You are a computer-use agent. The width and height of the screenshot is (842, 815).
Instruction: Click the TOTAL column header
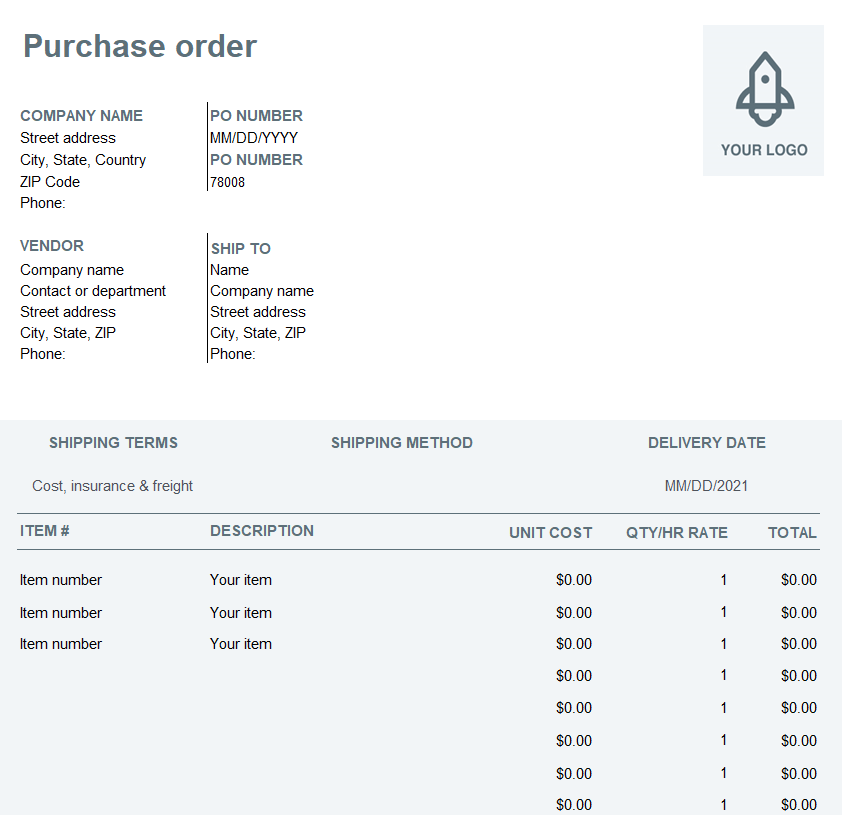pyautogui.click(x=792, y=533)
